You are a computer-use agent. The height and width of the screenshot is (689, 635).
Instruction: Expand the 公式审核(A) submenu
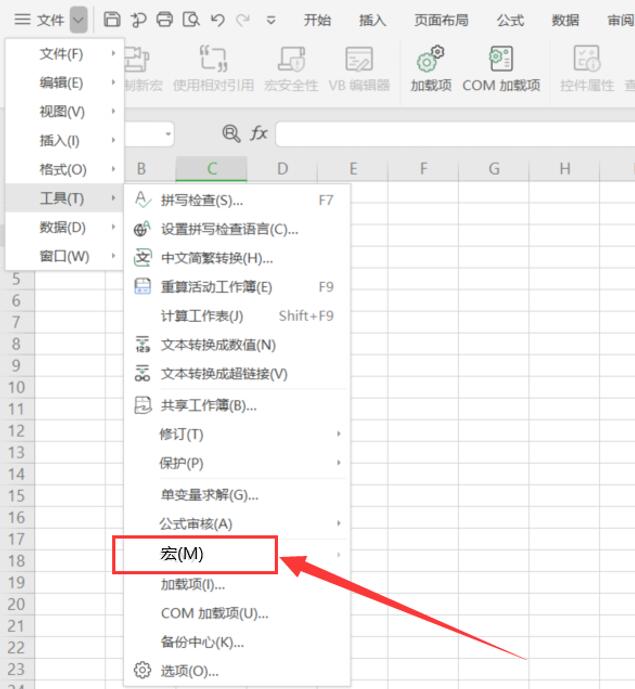pos(237,524)
